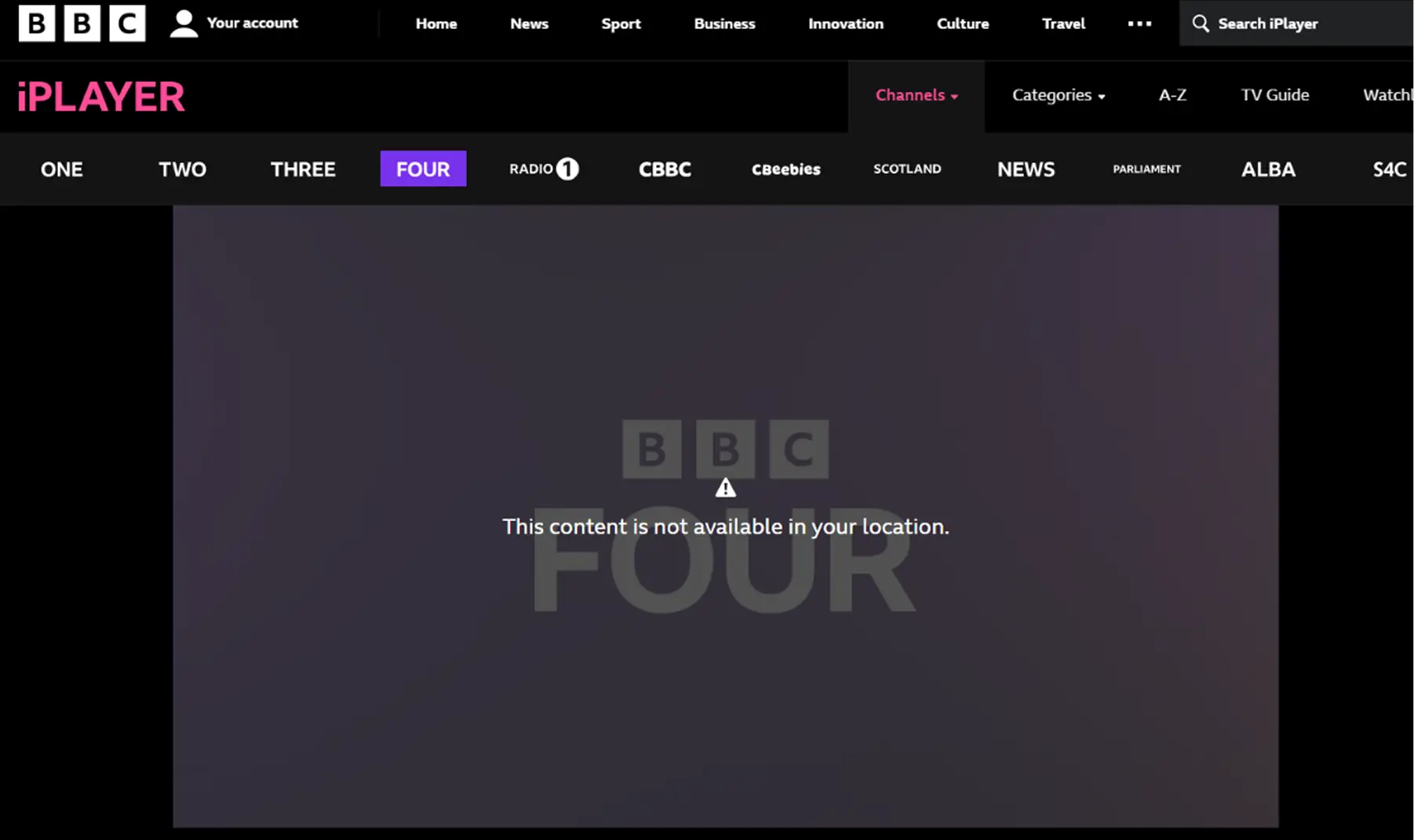
Task: Select the BBC TWO channel
Action: point(183,169)
